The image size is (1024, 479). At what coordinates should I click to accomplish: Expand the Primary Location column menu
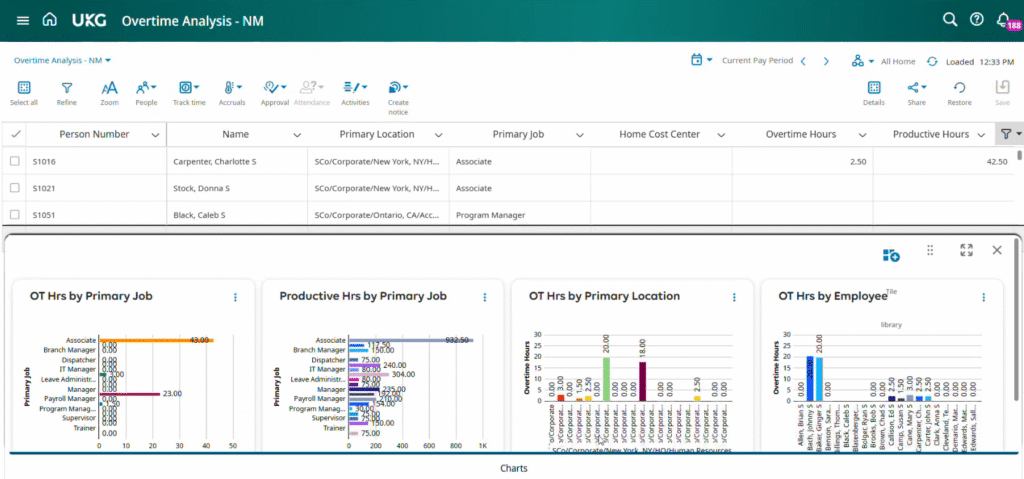click(439, 135)
